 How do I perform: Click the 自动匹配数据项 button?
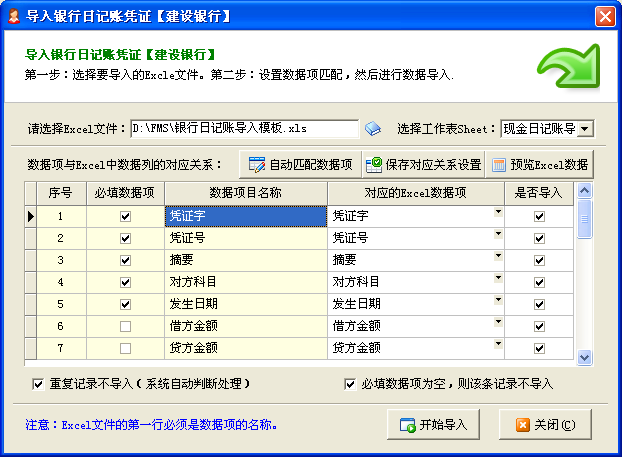pos(300,164)
